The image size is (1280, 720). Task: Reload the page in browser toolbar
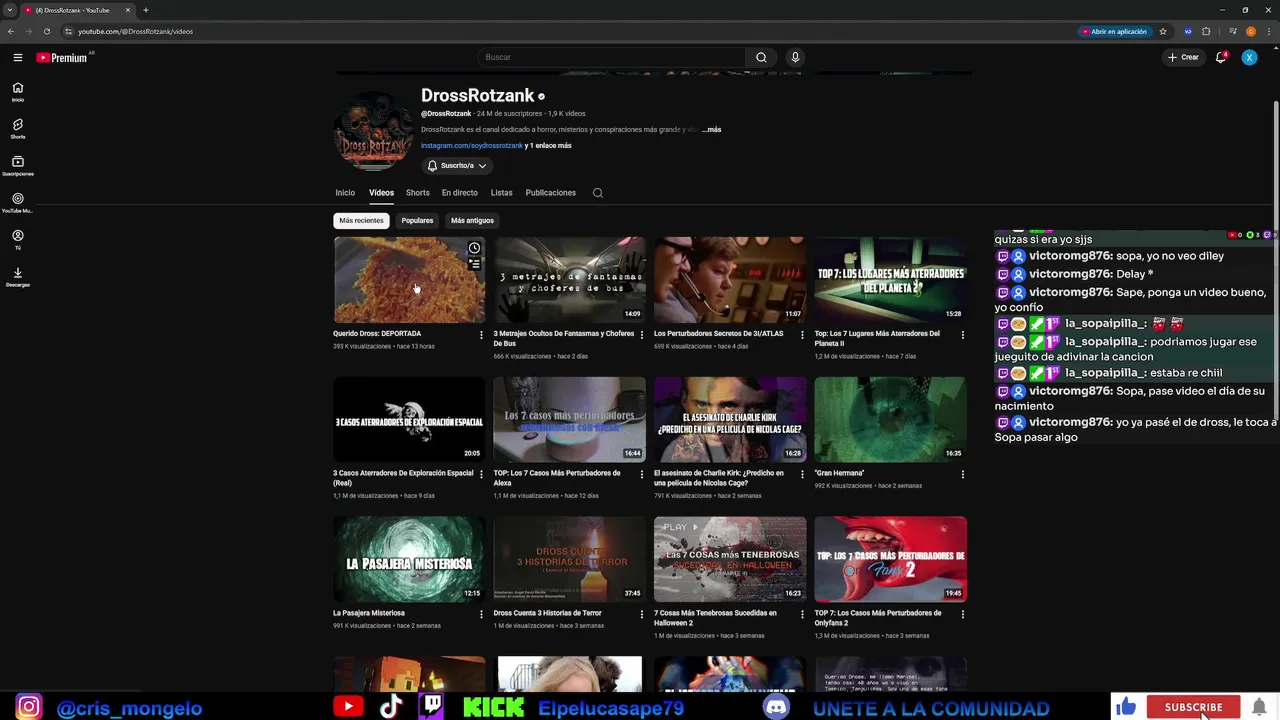click(x=46, y=31)
